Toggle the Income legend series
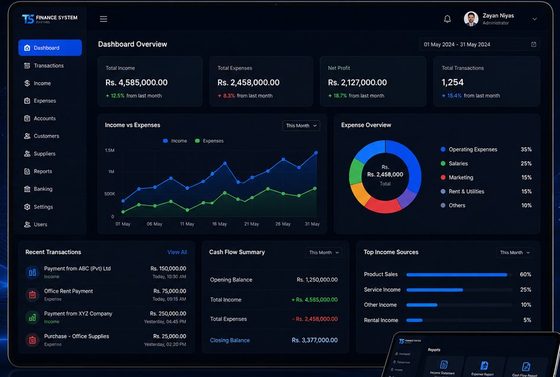The image size is (560, 377). (x=175, y=141)
